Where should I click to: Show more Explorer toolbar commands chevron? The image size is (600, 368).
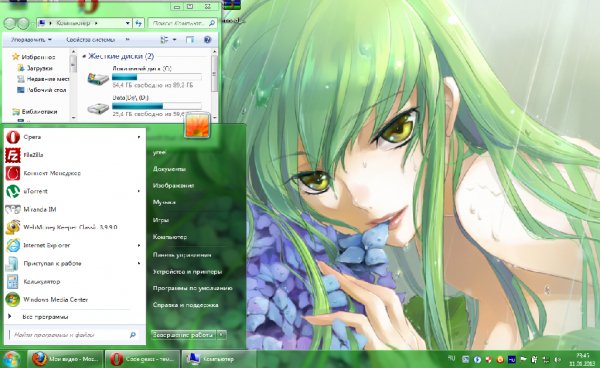tap(127, 40)
